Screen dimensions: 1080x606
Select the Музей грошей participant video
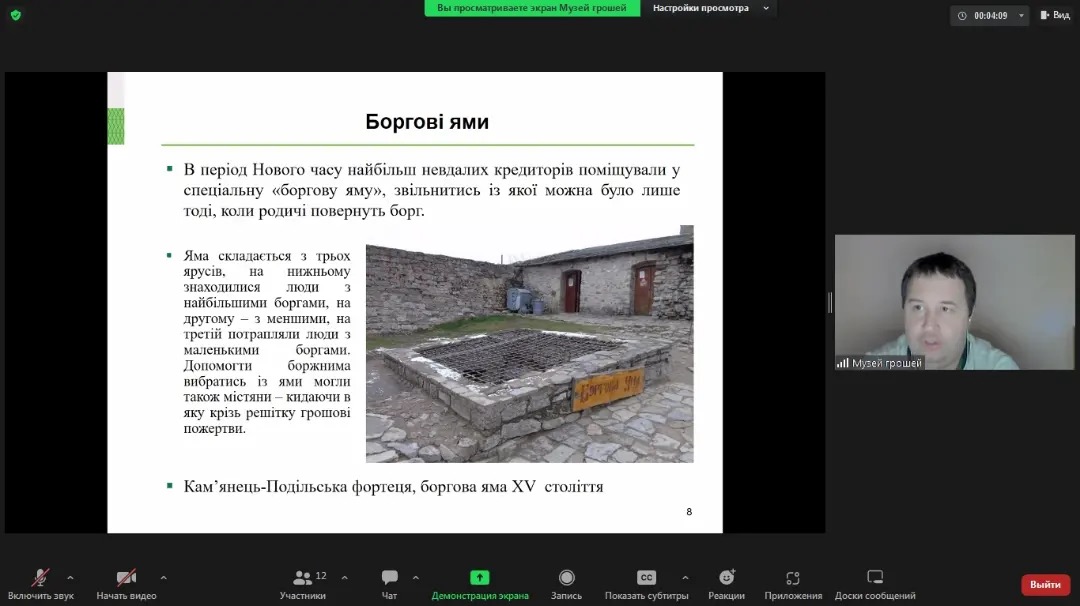click(x=954, y=302)
